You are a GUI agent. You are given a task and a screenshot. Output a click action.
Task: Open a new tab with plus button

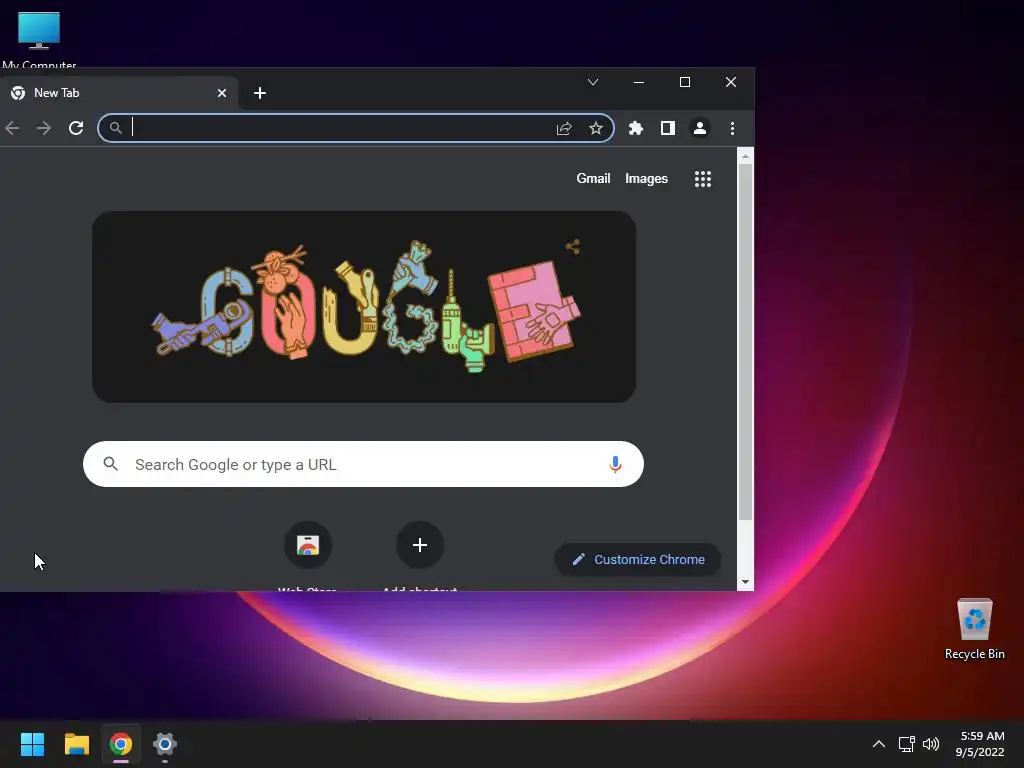click(260, 93)
